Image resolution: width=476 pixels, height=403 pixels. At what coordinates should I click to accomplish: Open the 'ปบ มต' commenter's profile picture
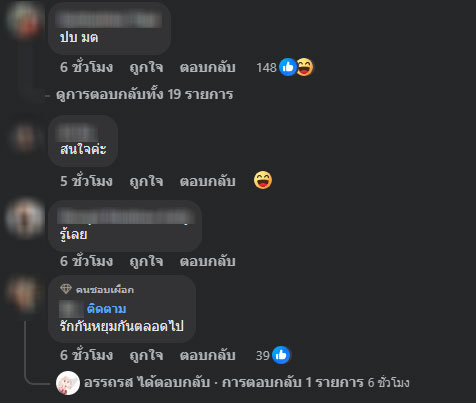tap(25, 20)
